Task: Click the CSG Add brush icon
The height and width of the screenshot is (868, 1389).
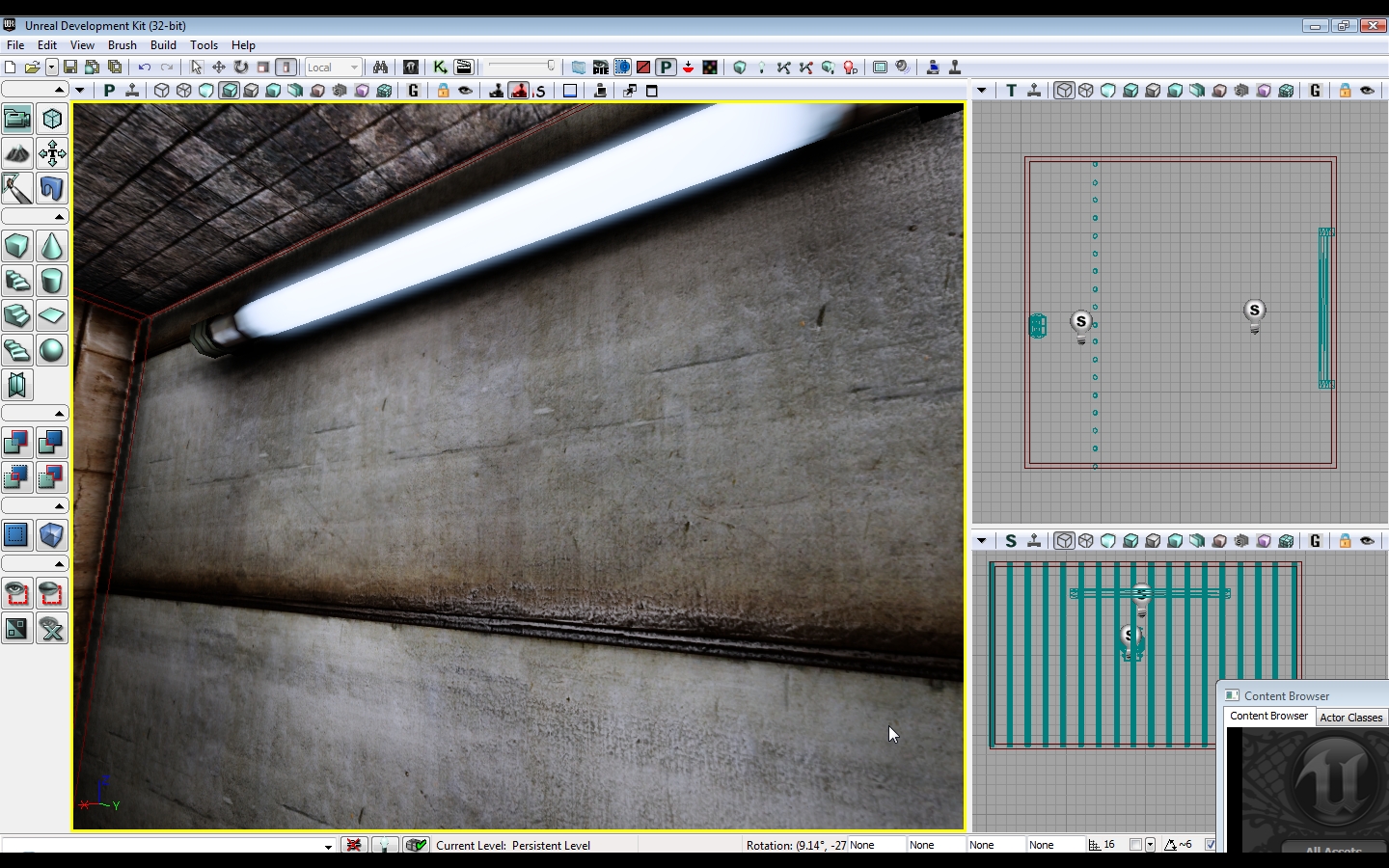Action: point(17,443)
